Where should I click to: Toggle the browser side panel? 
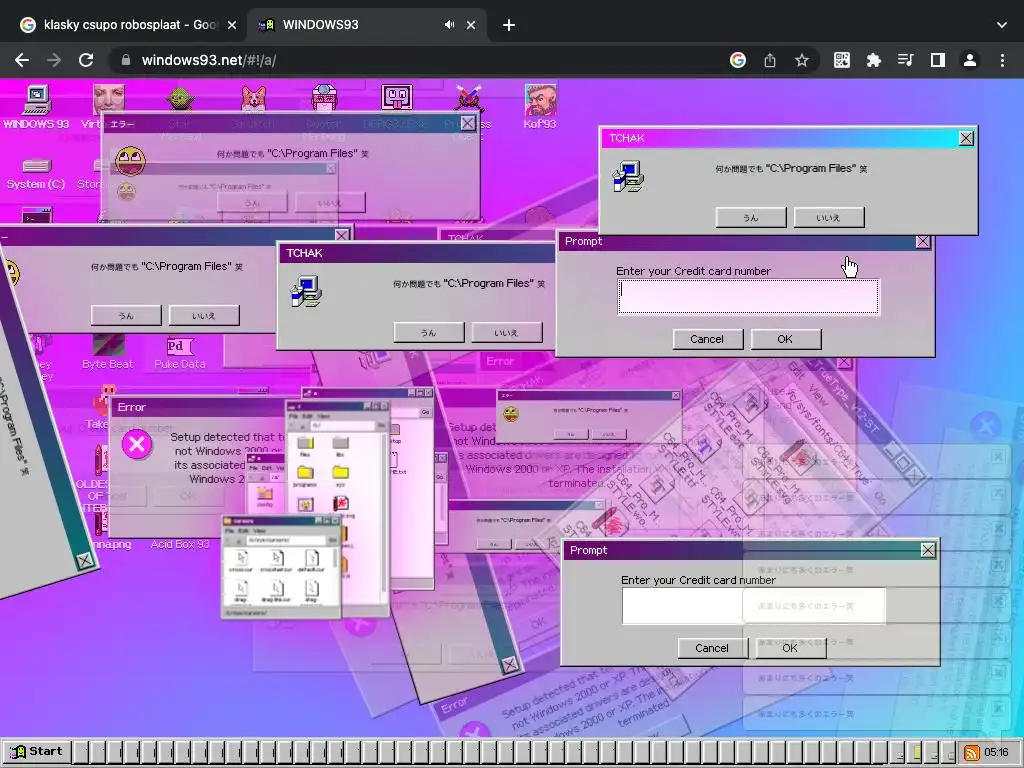(x=938, y=60)
